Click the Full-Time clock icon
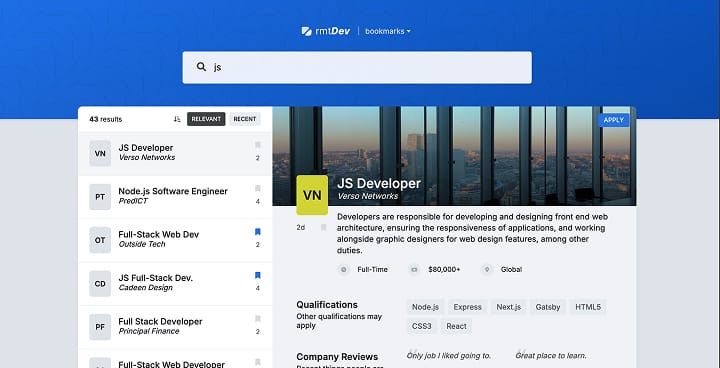 343,270
